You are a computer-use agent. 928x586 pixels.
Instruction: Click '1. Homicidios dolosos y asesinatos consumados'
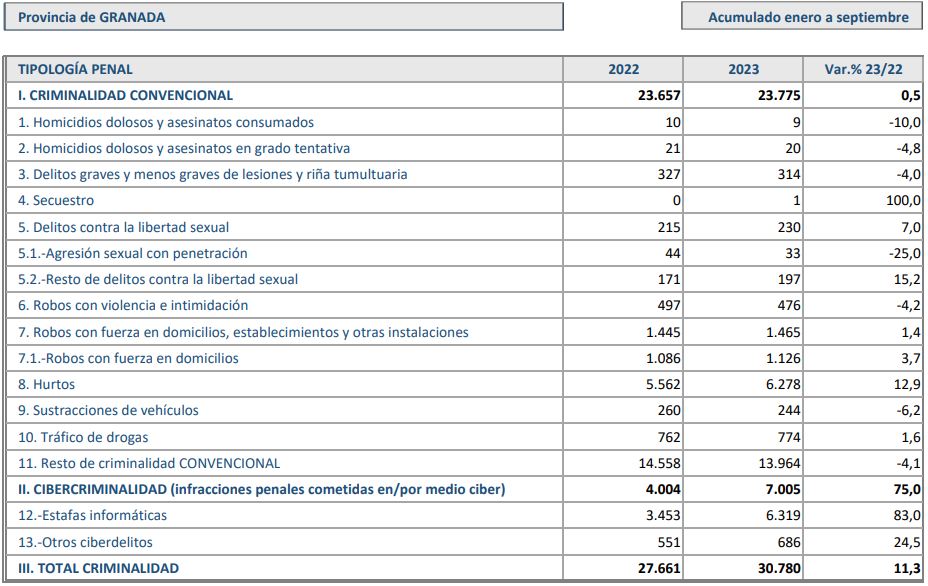click(166, 123)
